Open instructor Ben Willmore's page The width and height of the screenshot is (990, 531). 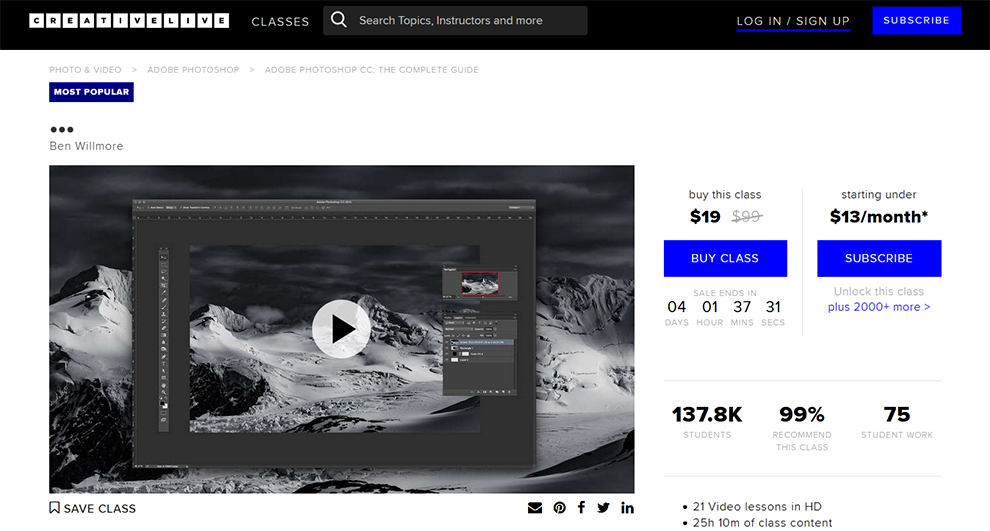(x=86, y=146)
